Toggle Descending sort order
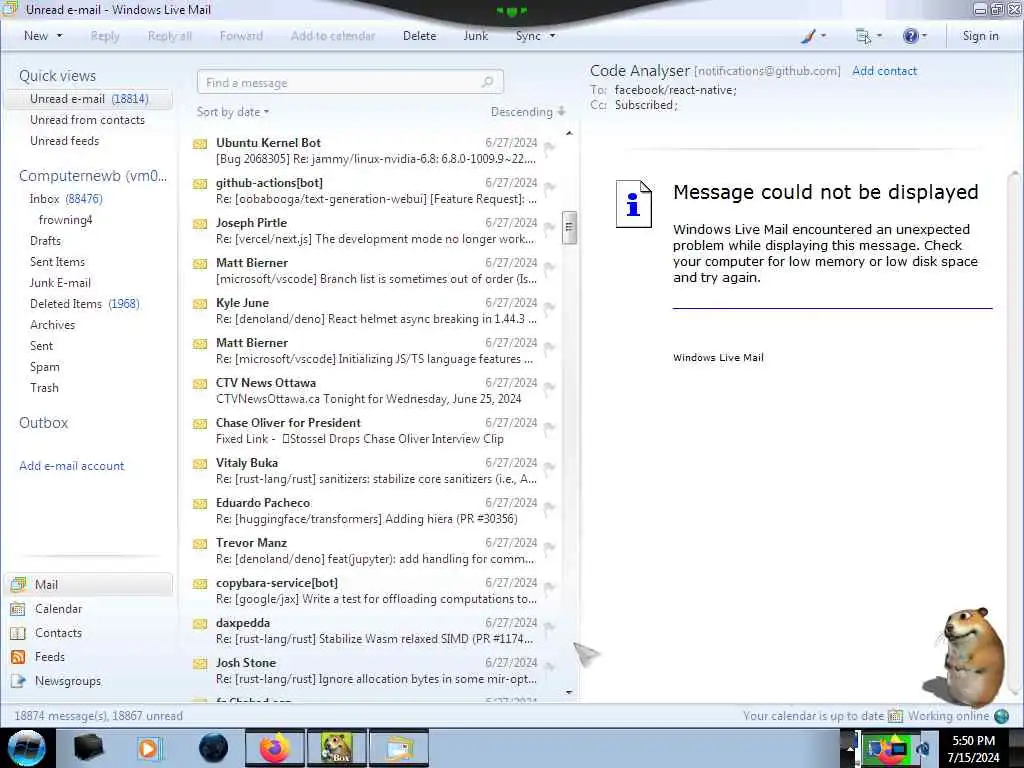This screenshot has height=768, width=1024. click(x=528, y=112)
